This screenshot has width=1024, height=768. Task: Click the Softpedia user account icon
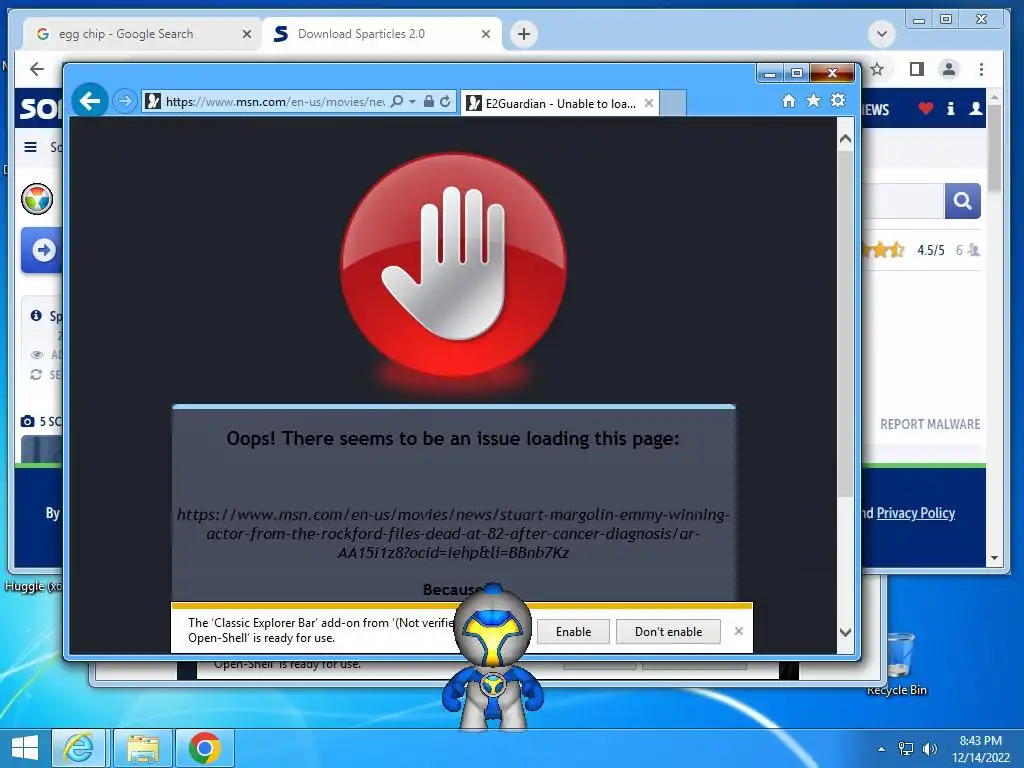tap(976, 108)
